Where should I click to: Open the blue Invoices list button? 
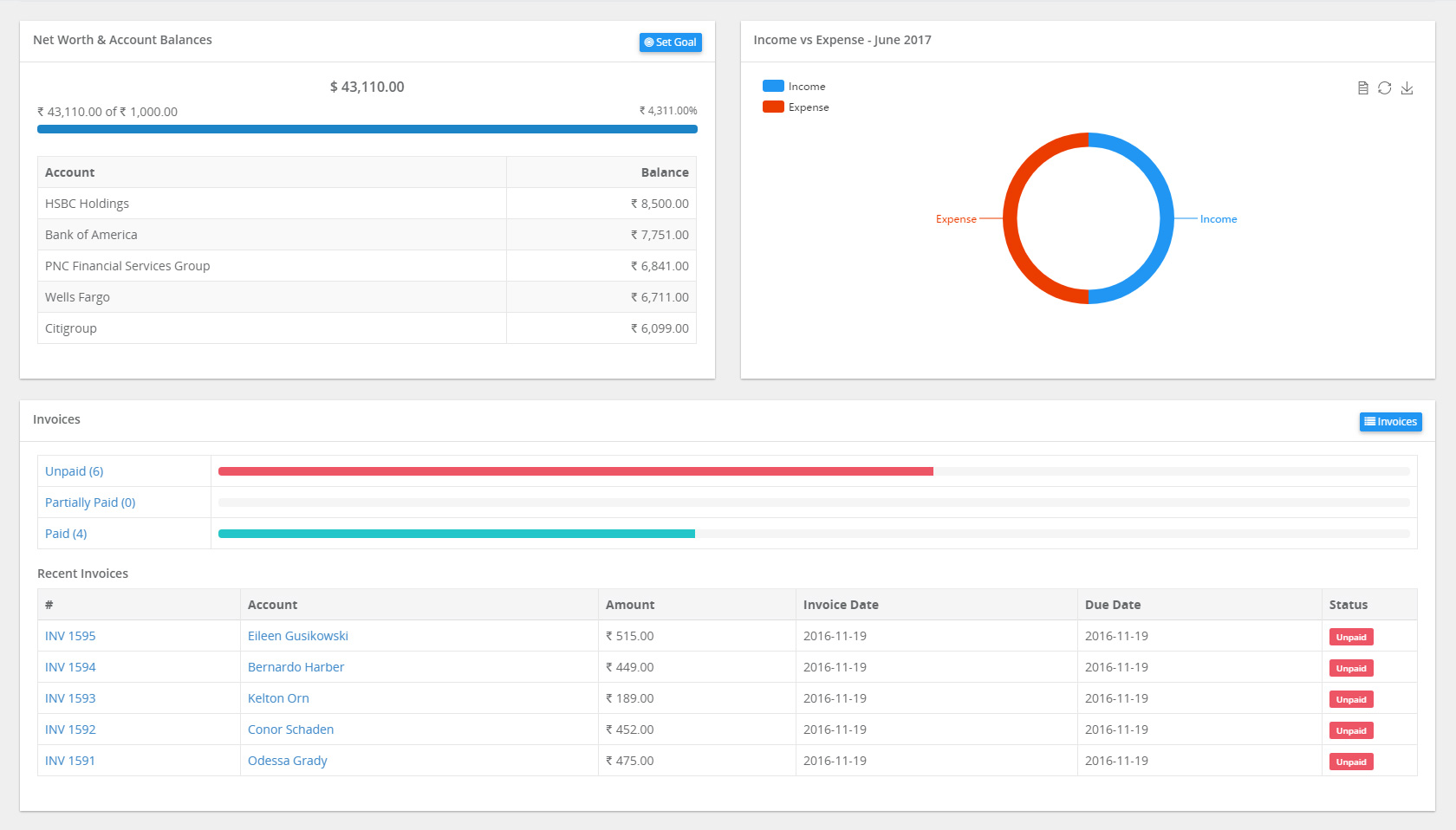tap(1390, 422)
